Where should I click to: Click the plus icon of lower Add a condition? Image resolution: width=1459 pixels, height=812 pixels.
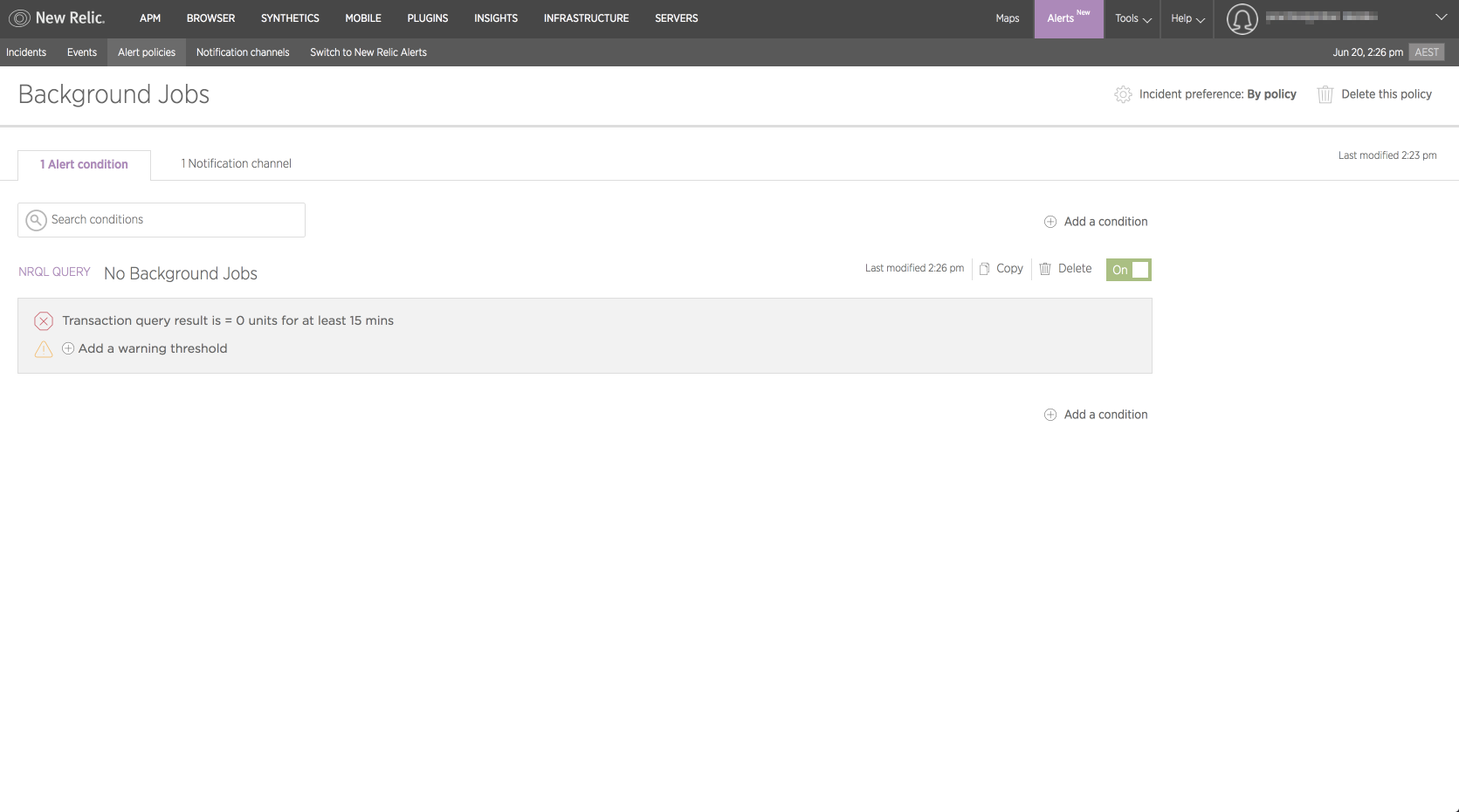[1050, 415]
